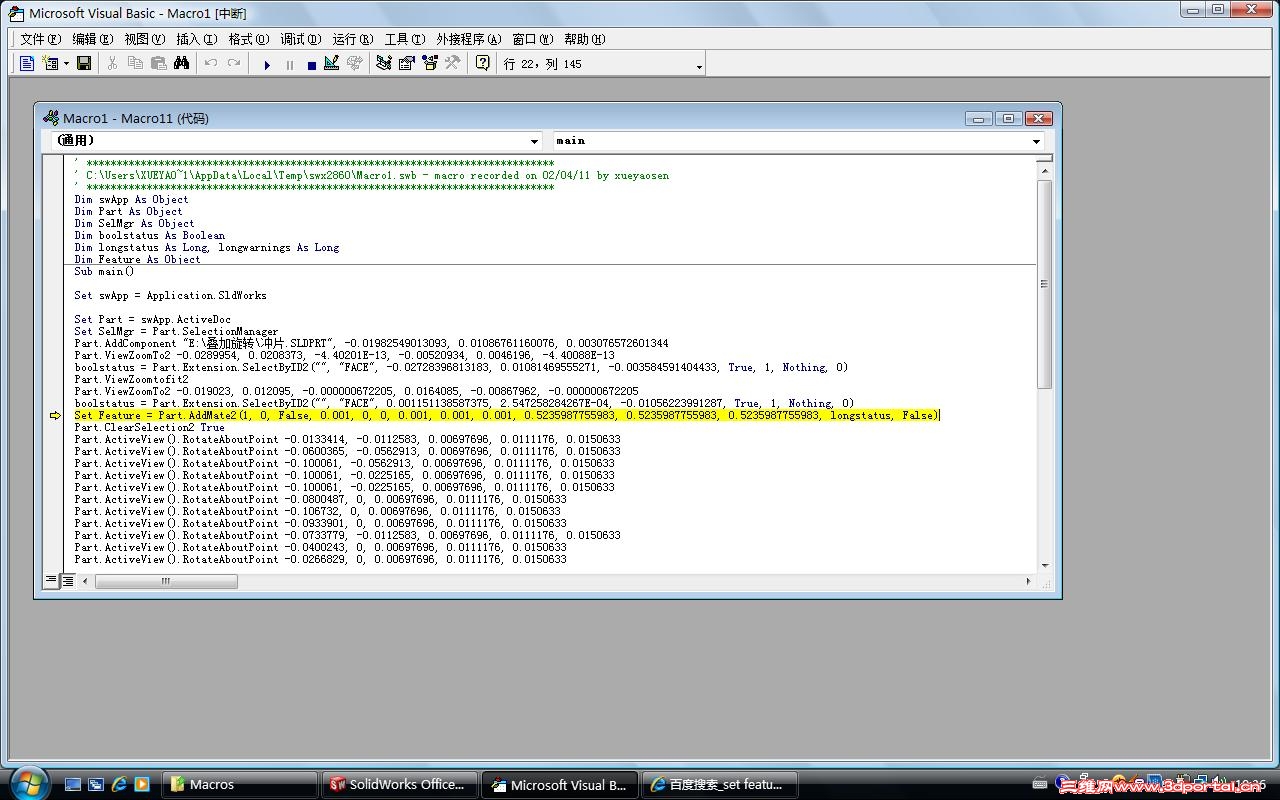Click the Microsoft Visual Basic taskbar button
Image resolution: width=1280 pixels, height=800 pixels.
click(562, 784)
